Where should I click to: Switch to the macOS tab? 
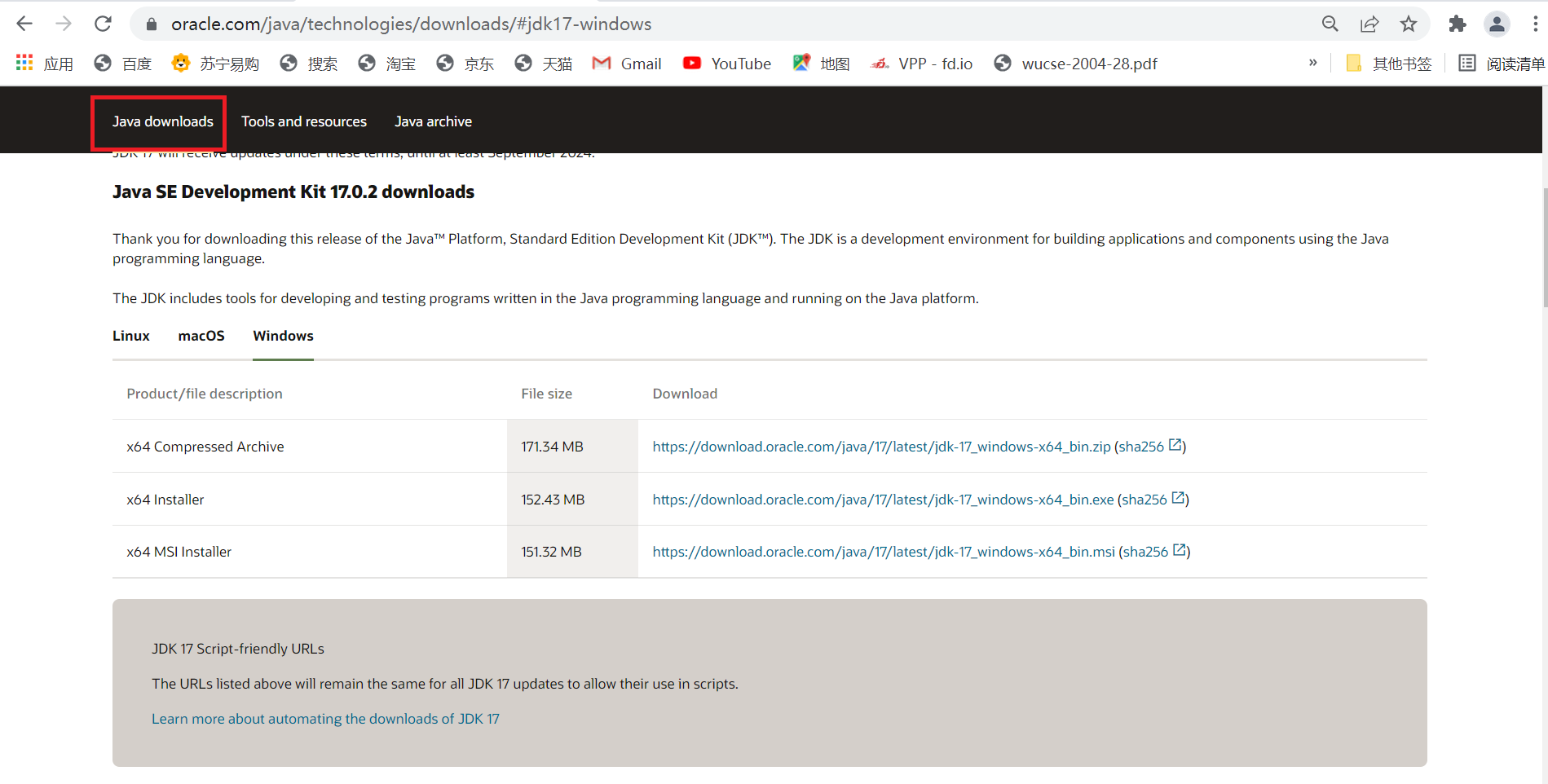pyautogui.click(x=201, y=336)
